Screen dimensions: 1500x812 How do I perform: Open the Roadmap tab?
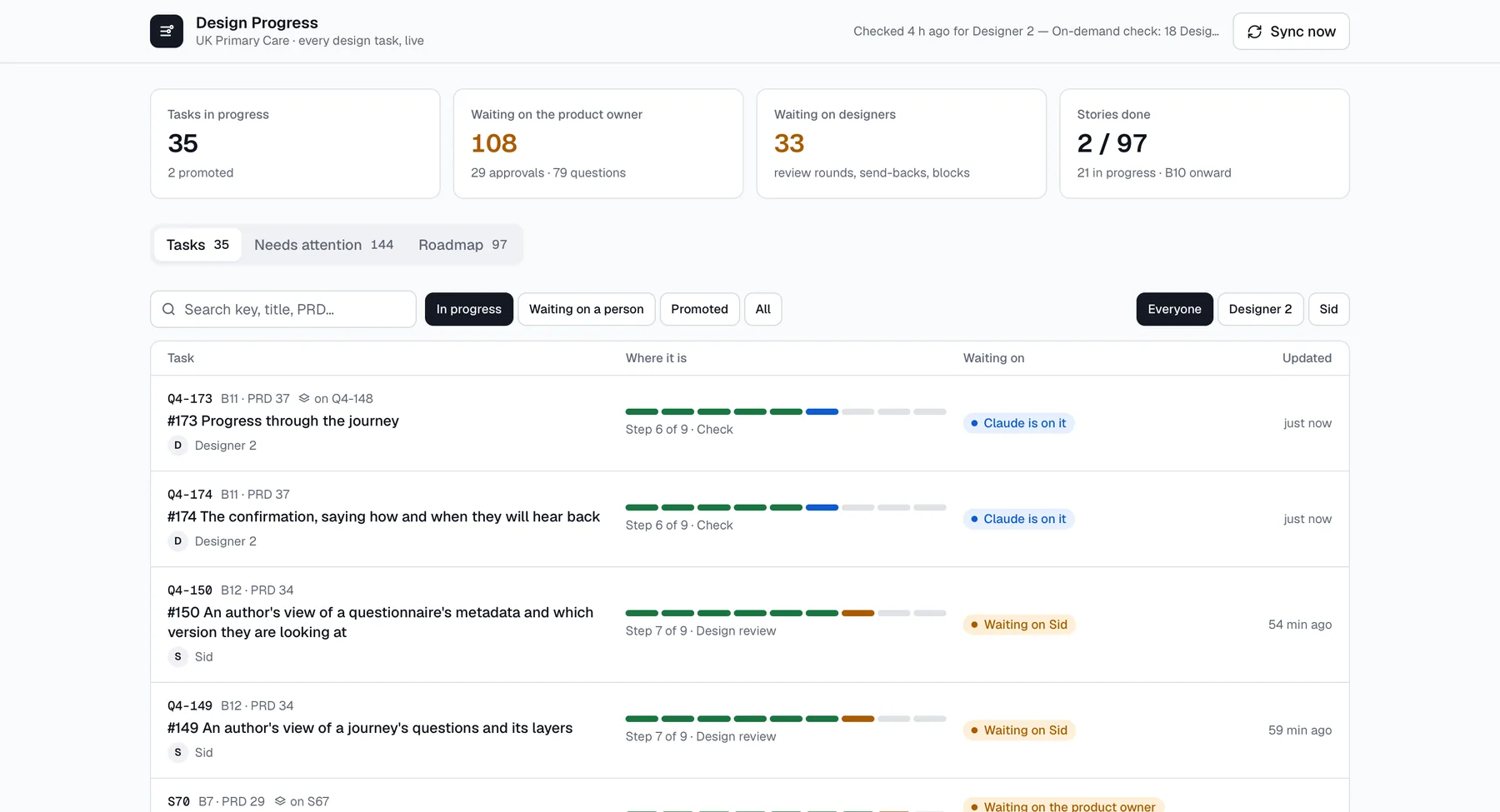click(462, 245)
